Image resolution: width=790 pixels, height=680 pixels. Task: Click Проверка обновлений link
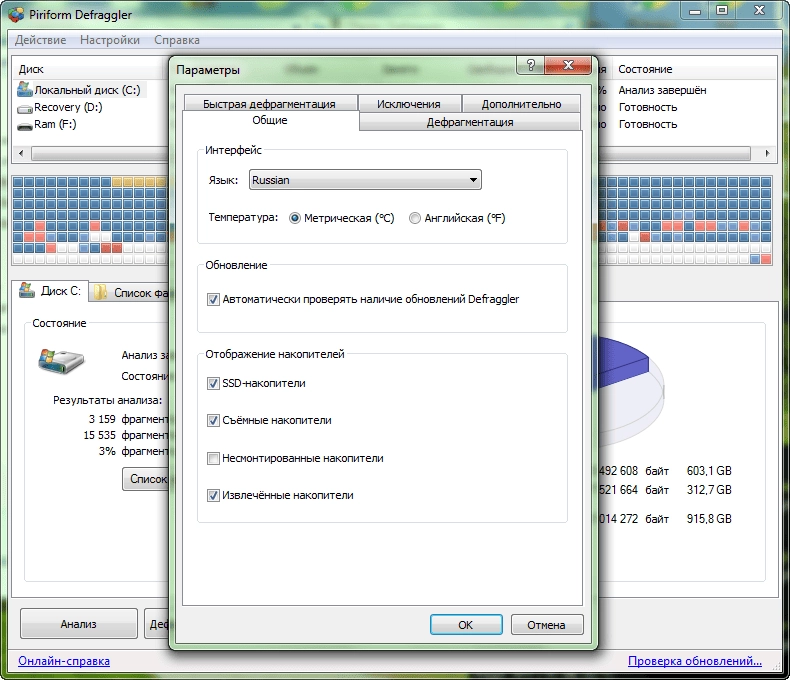(695, 661)
